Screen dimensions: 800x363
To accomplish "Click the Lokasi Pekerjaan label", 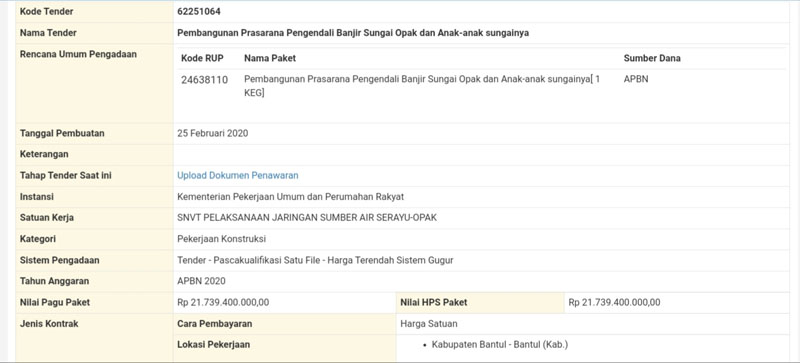I will pyautogui.click(x=214, y=345).
